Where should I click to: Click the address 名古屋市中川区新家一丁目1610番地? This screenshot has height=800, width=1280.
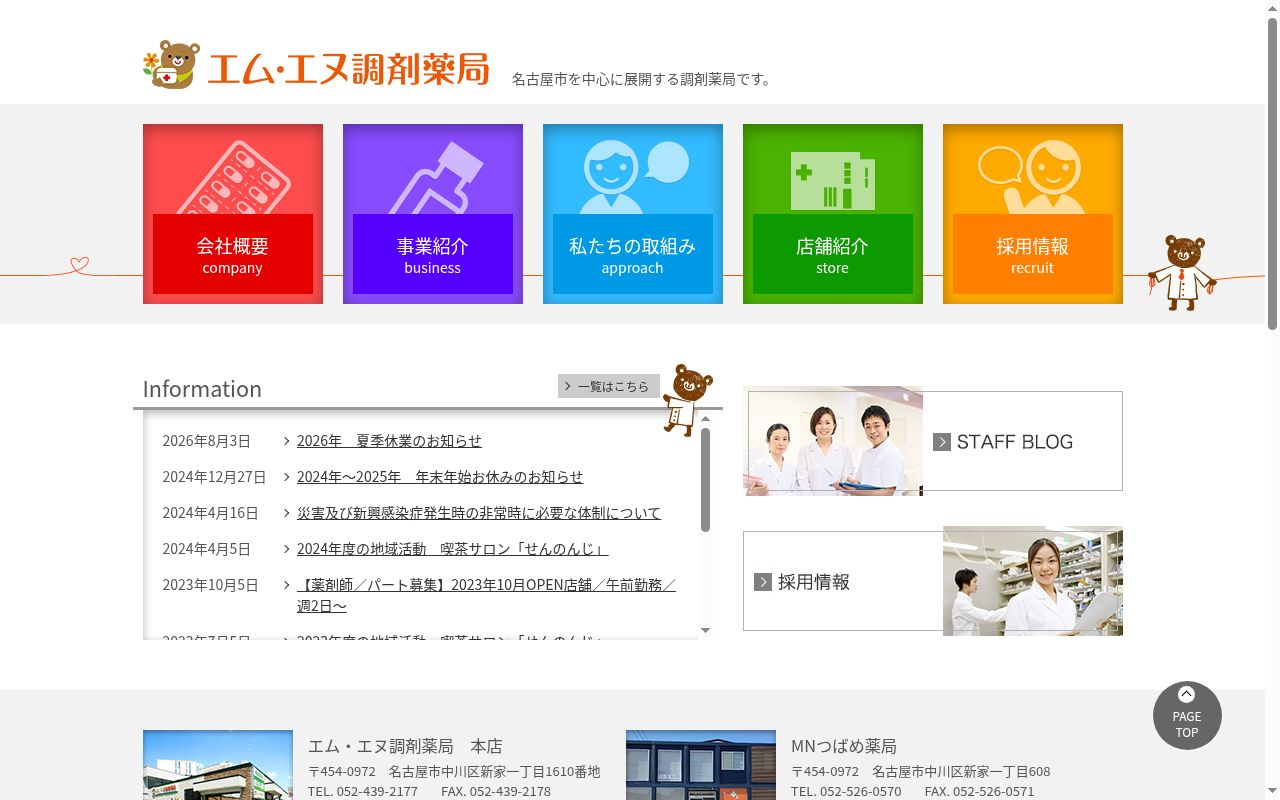494,771
